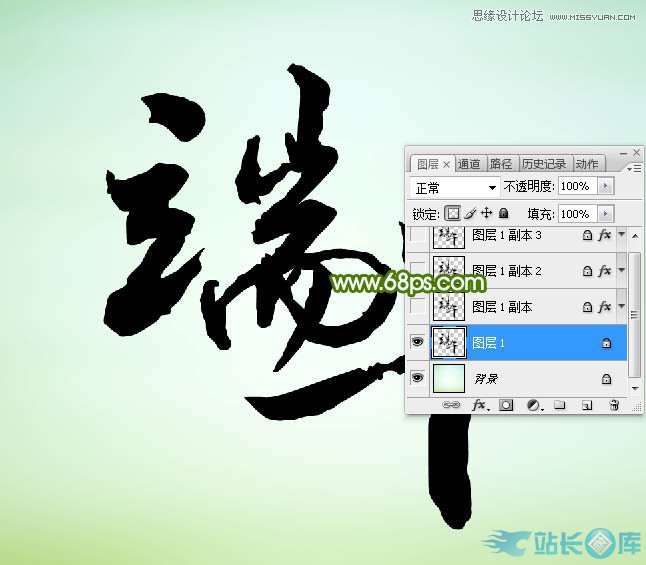Open the opacity 不透明度 slider arrow

point(605,187)
